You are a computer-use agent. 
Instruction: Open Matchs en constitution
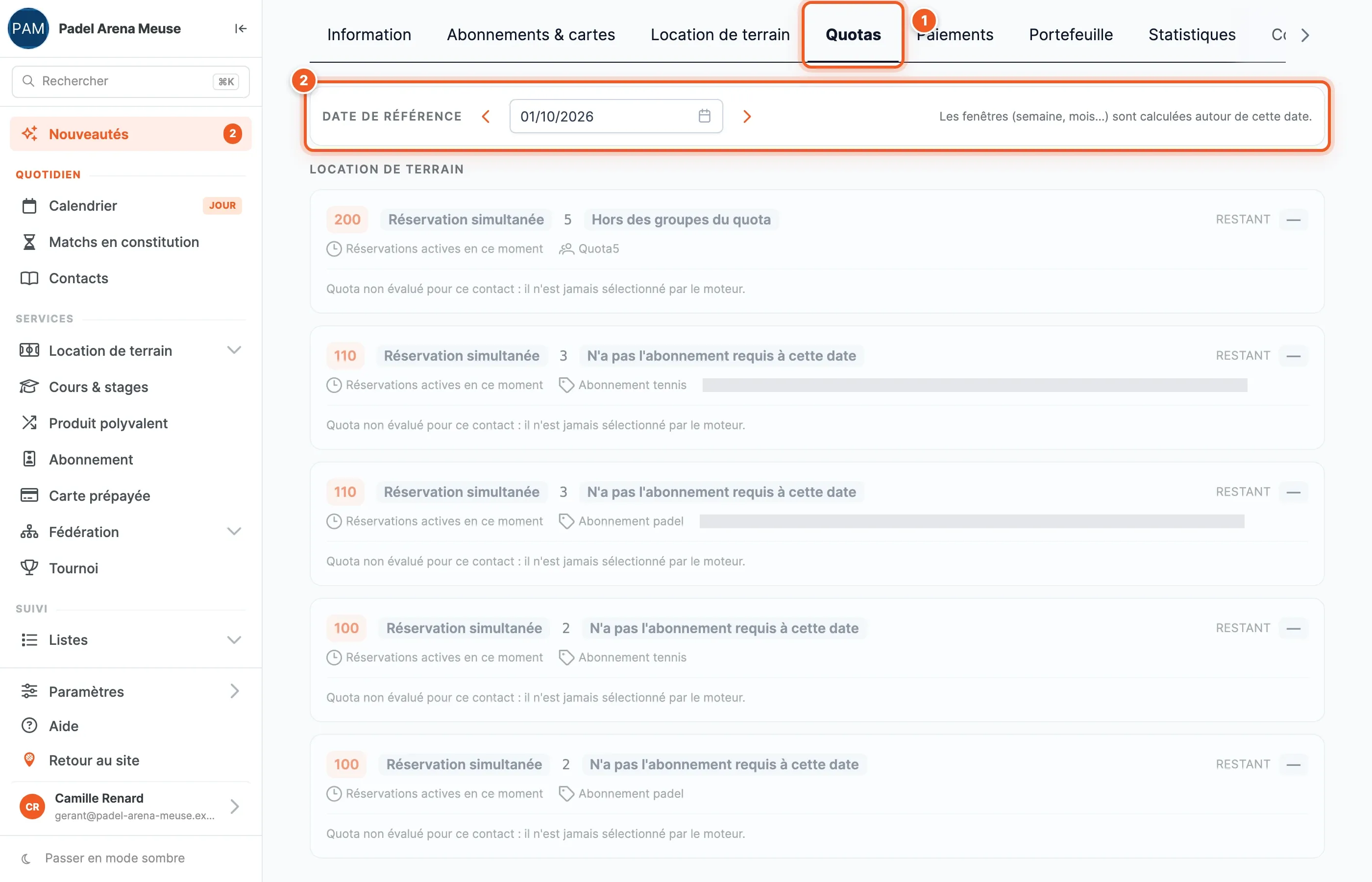pos(130,242)
